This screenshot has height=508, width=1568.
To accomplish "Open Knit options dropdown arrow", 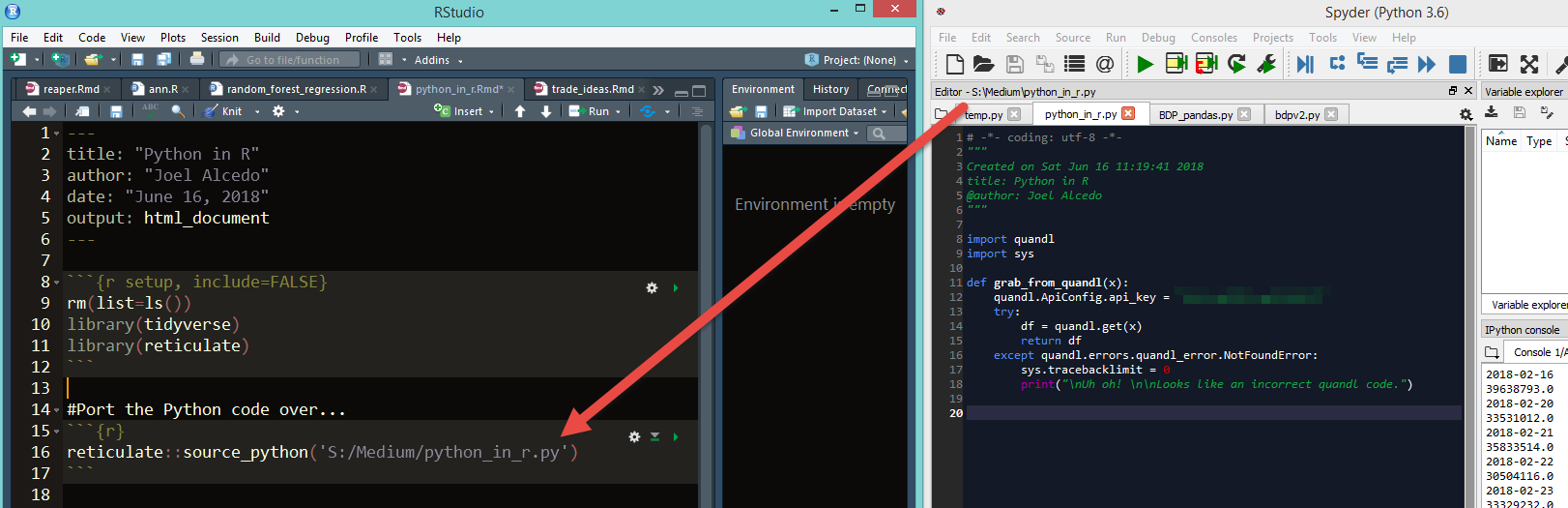I will coord(257,111).
